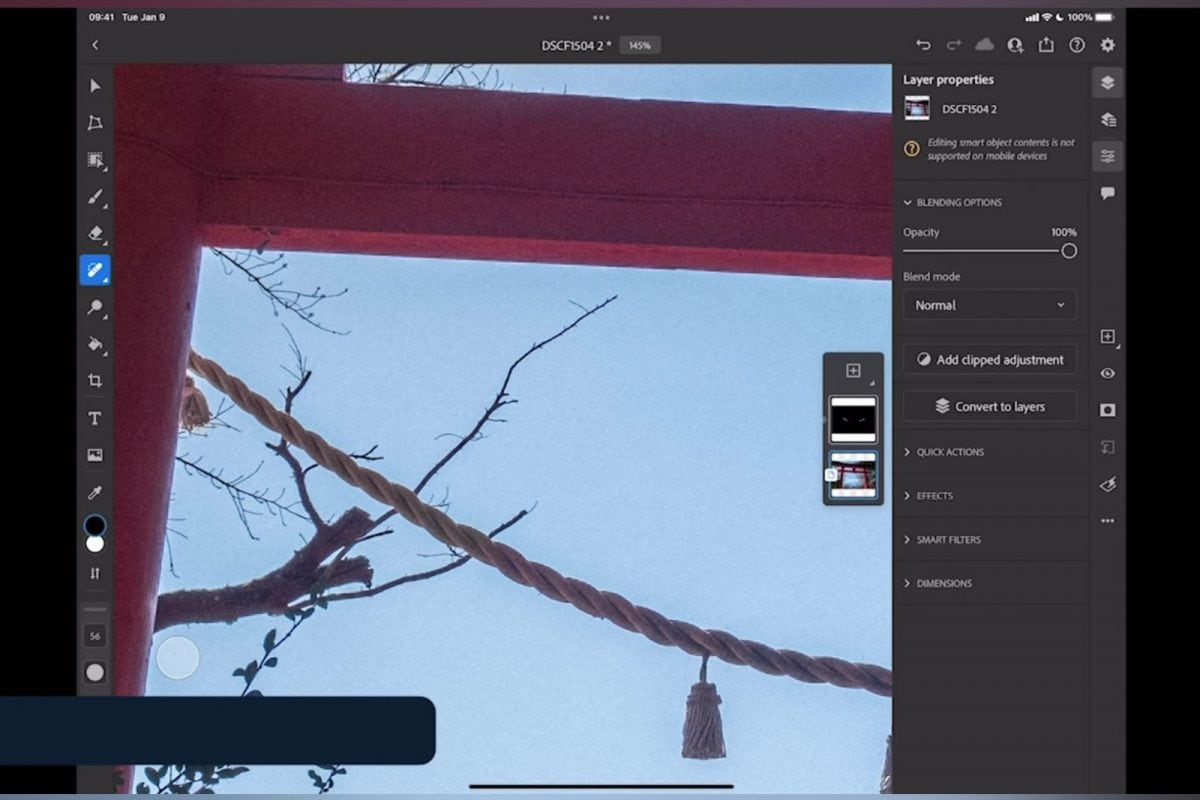Image resolution: width=1200 pixels, height=800 pixels.
Task: Redo the last action
Action: tap(953, 45)
